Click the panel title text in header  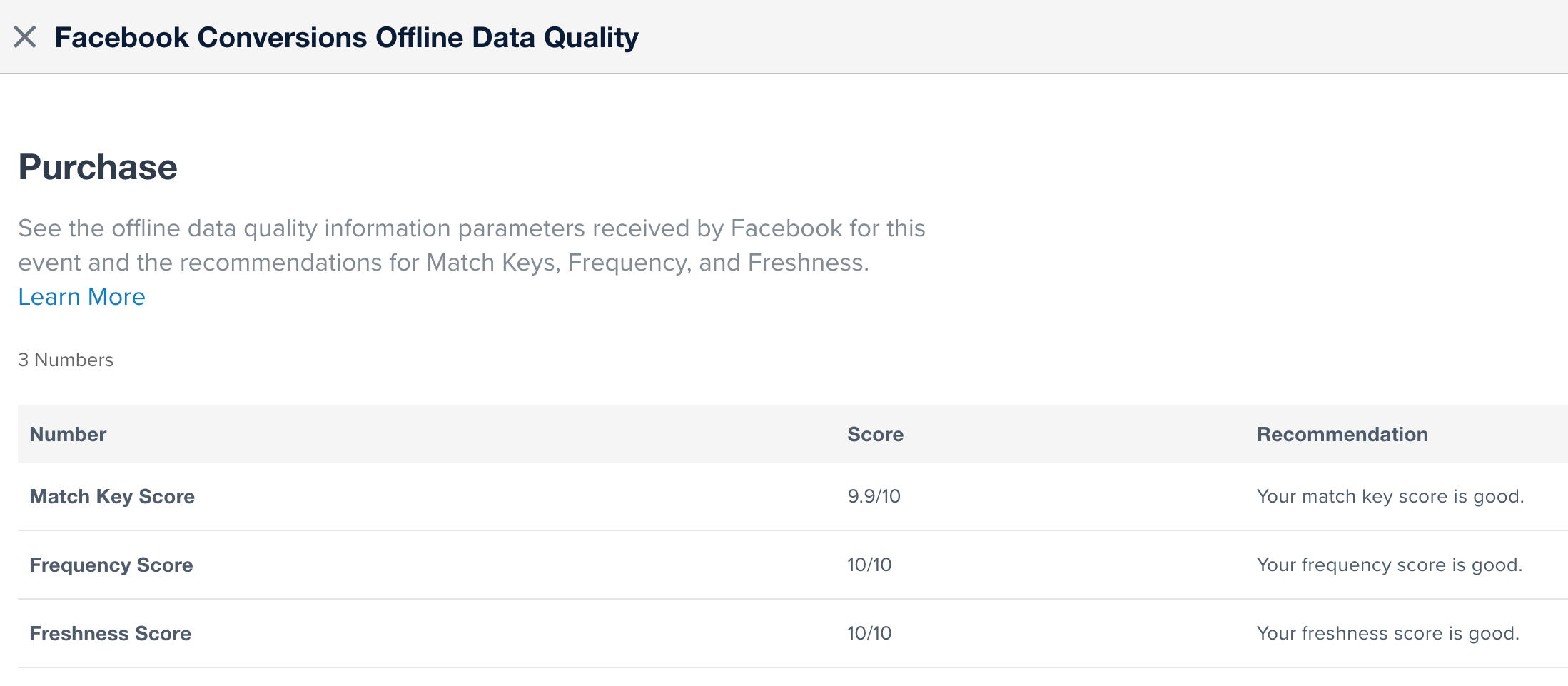click(x=346, y=37)
